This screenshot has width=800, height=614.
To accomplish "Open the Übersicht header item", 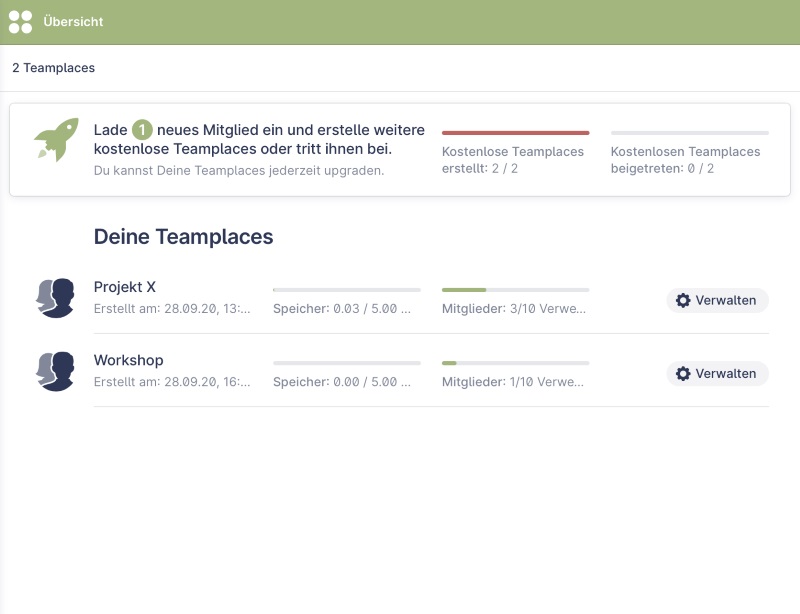I will (x=73, y=22).
